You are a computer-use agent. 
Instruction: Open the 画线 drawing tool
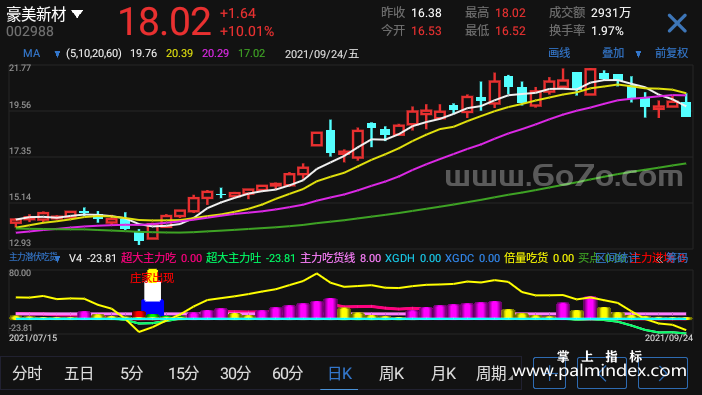(x=559, y=53)
